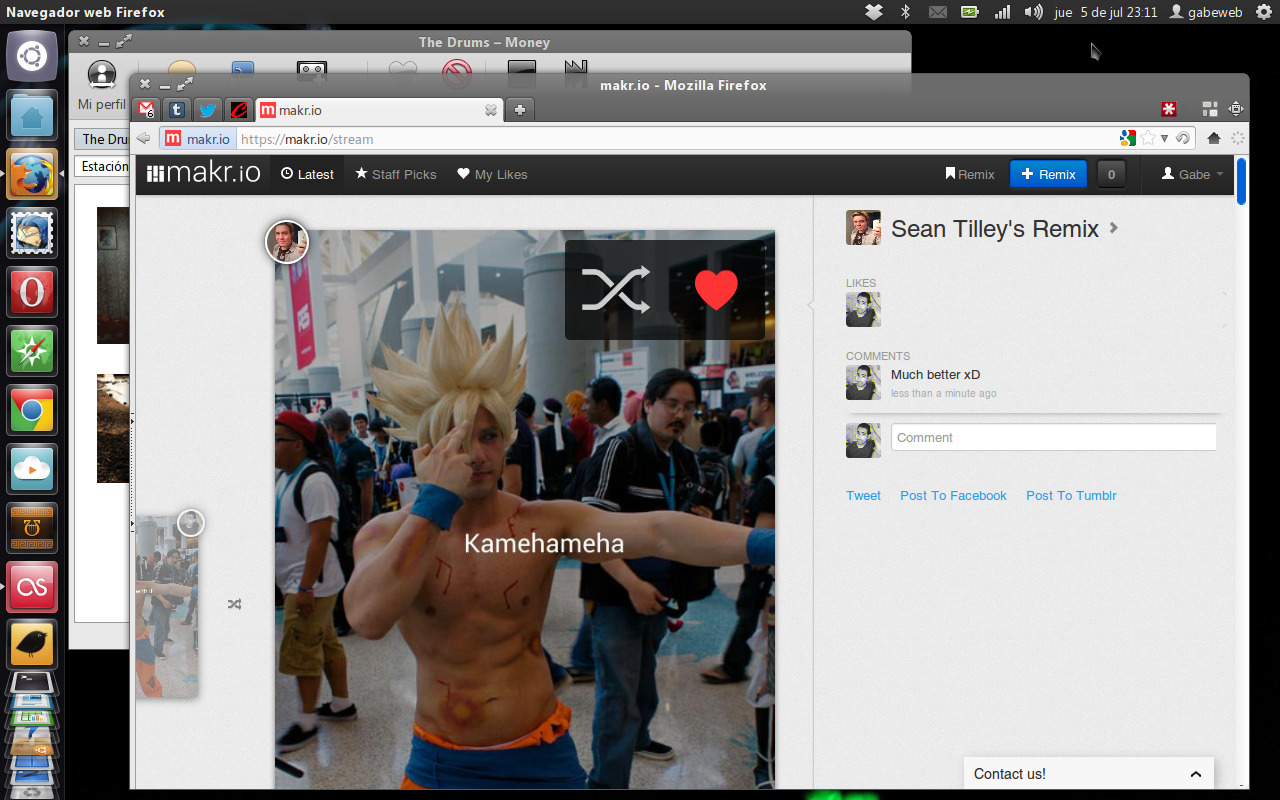Open the clock showing jue 5 de jul 23:11
The image size is (1280, 800).
pyautogui.click(x=1106, y=12)
